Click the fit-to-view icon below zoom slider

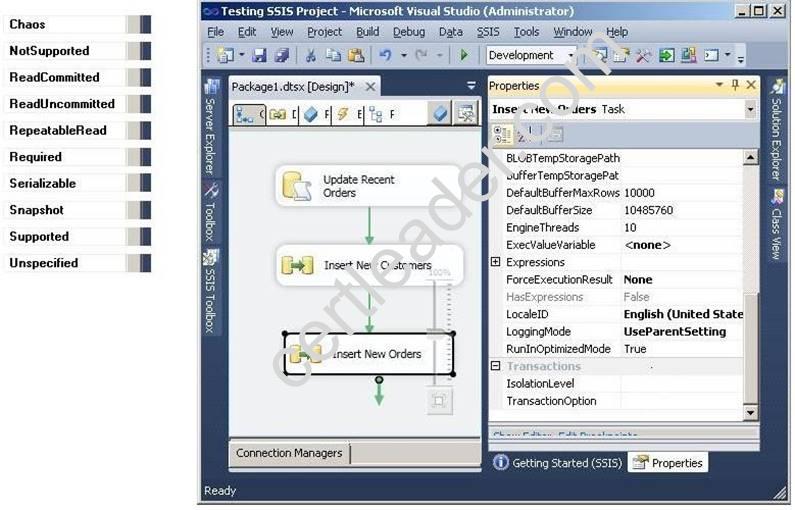coord(439,401)
